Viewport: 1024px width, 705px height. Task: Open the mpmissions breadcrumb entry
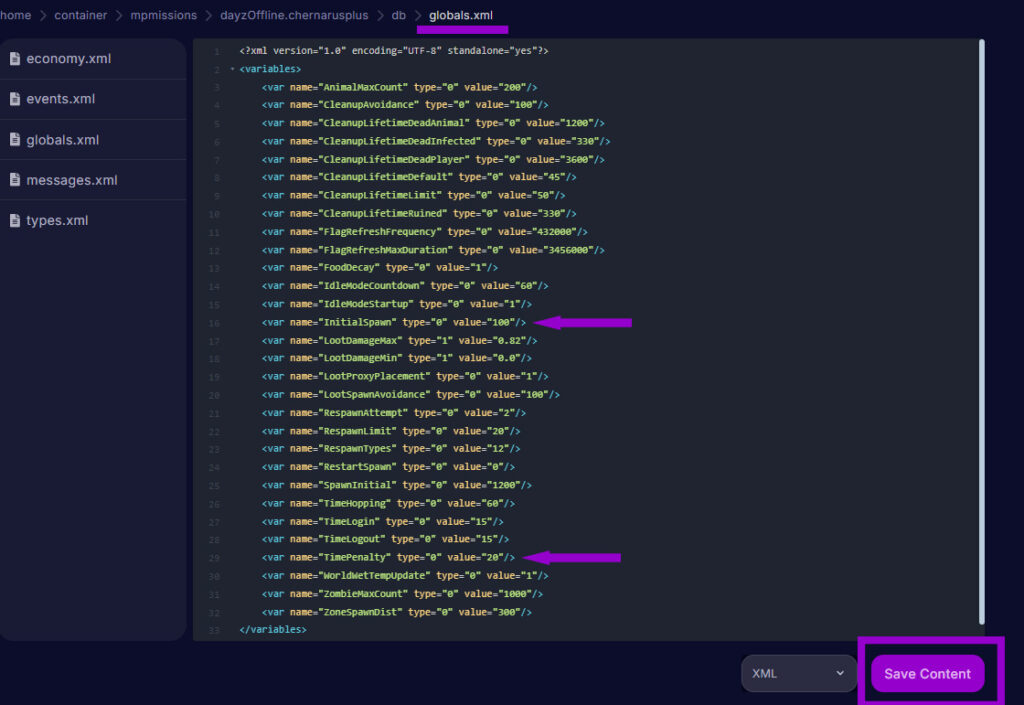click(163, 15)
